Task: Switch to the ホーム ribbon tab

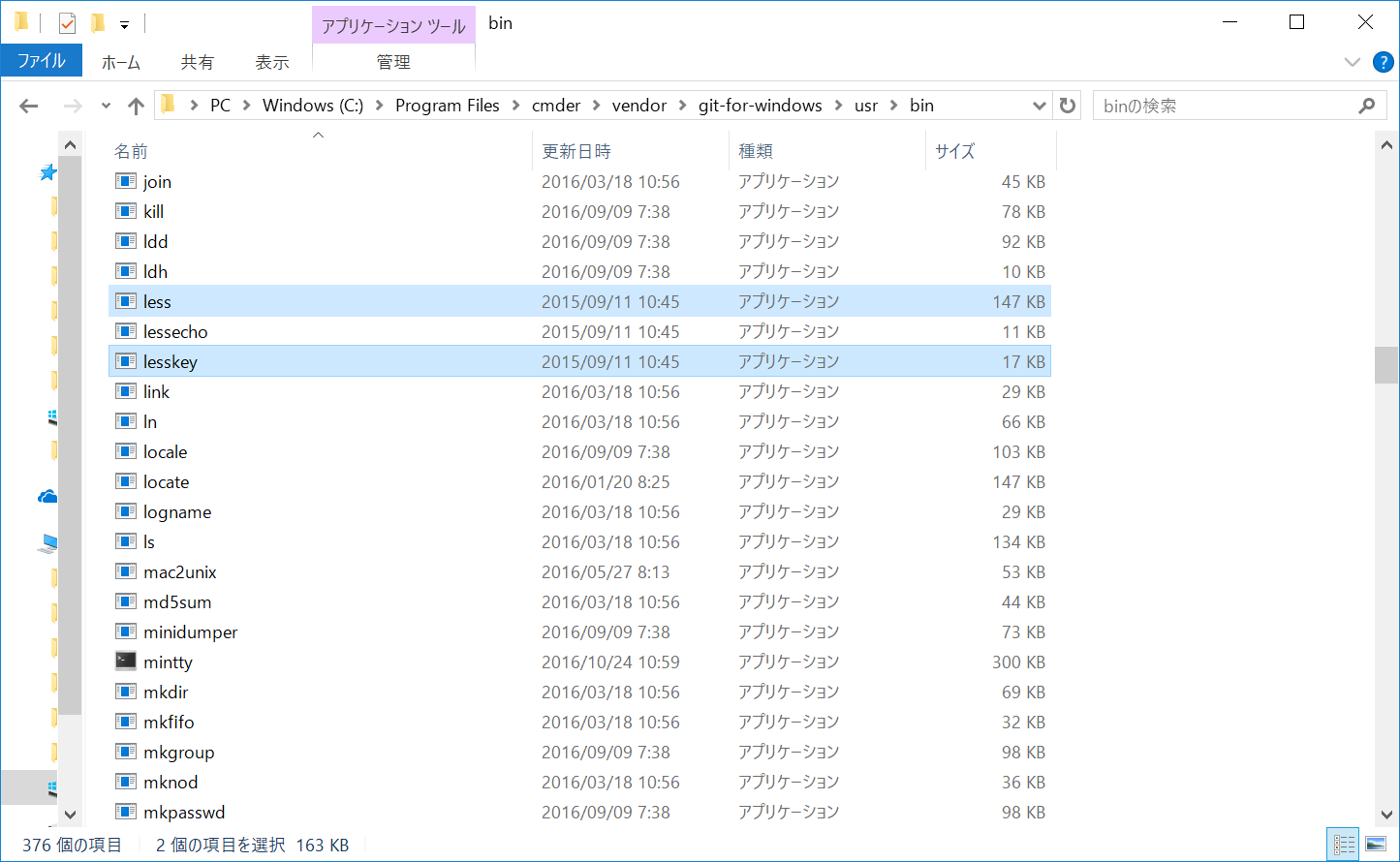Action: click(121, 62)
